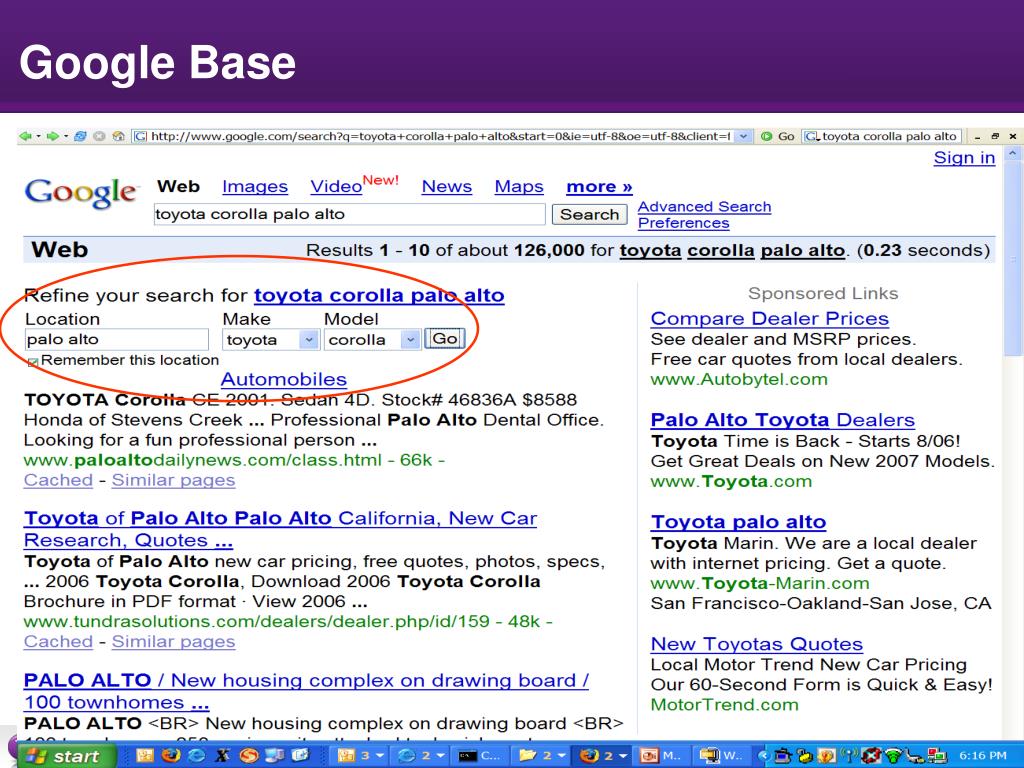
Task: Expand hidden system tray icons arrow
Action: [762, 756]
